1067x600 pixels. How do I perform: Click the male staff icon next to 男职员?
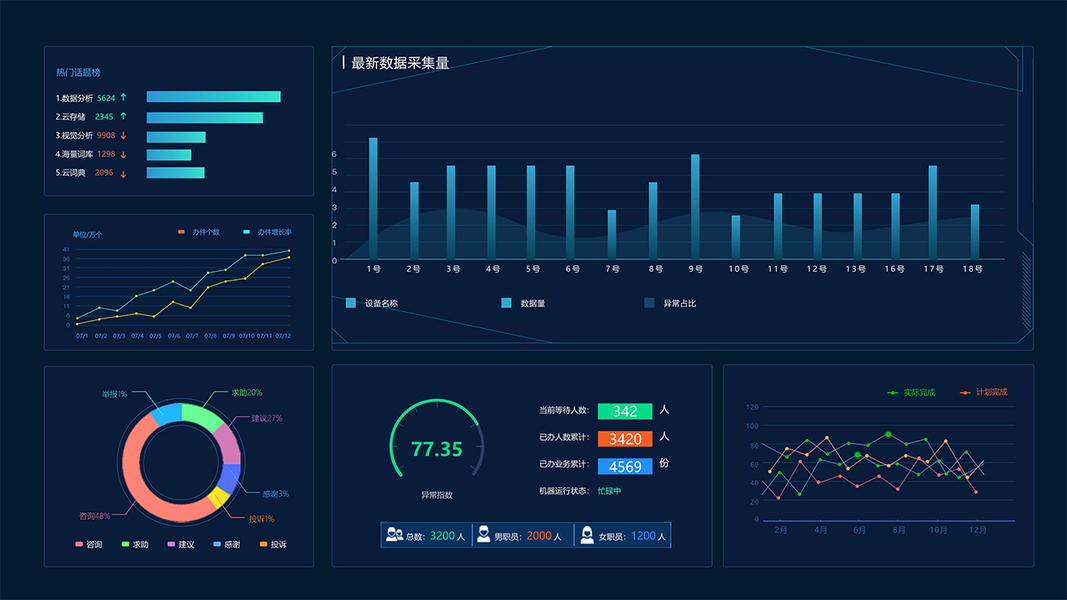(x=483, y=535)
